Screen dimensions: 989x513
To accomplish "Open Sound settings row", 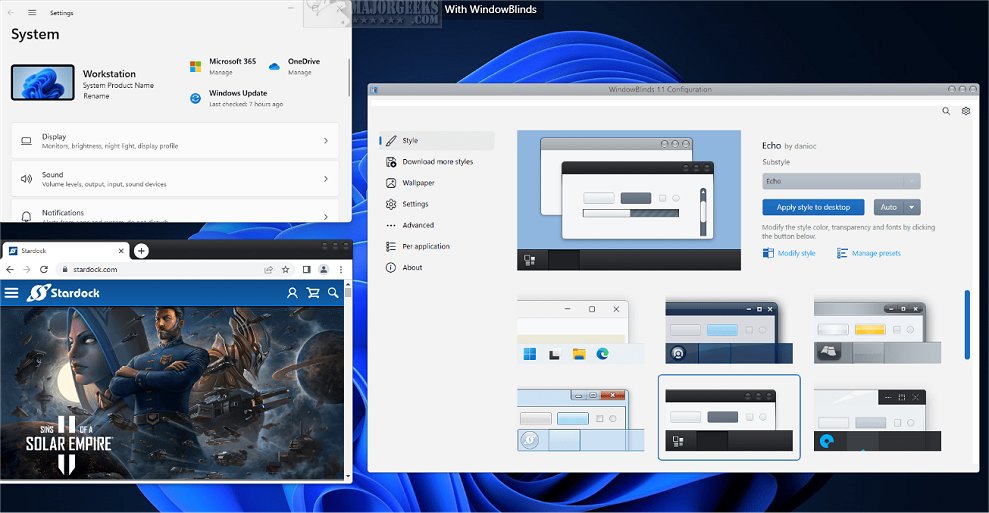I will (175, 179).
